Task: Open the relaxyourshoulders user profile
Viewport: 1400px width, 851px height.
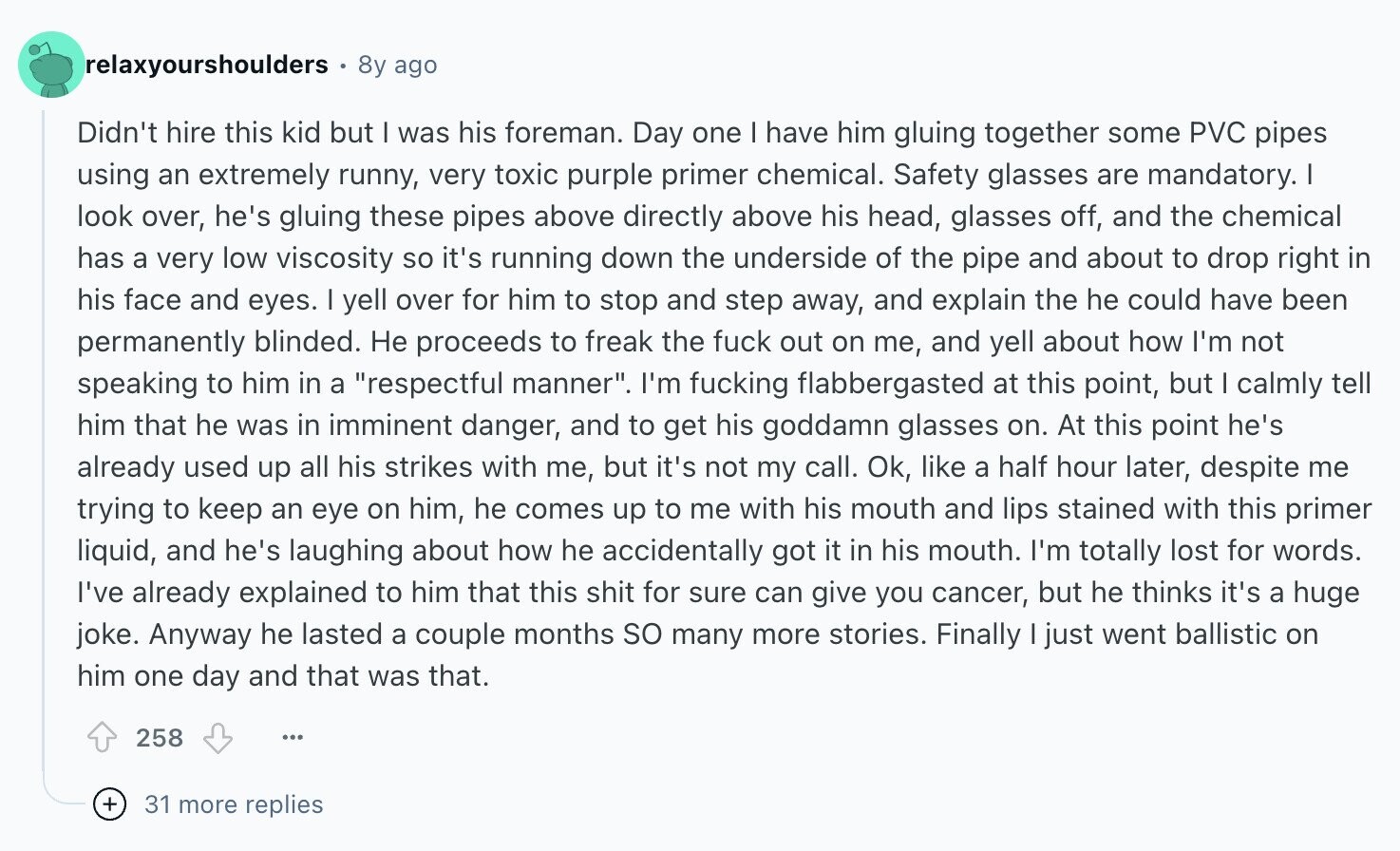Action: (x=207, y=65)
